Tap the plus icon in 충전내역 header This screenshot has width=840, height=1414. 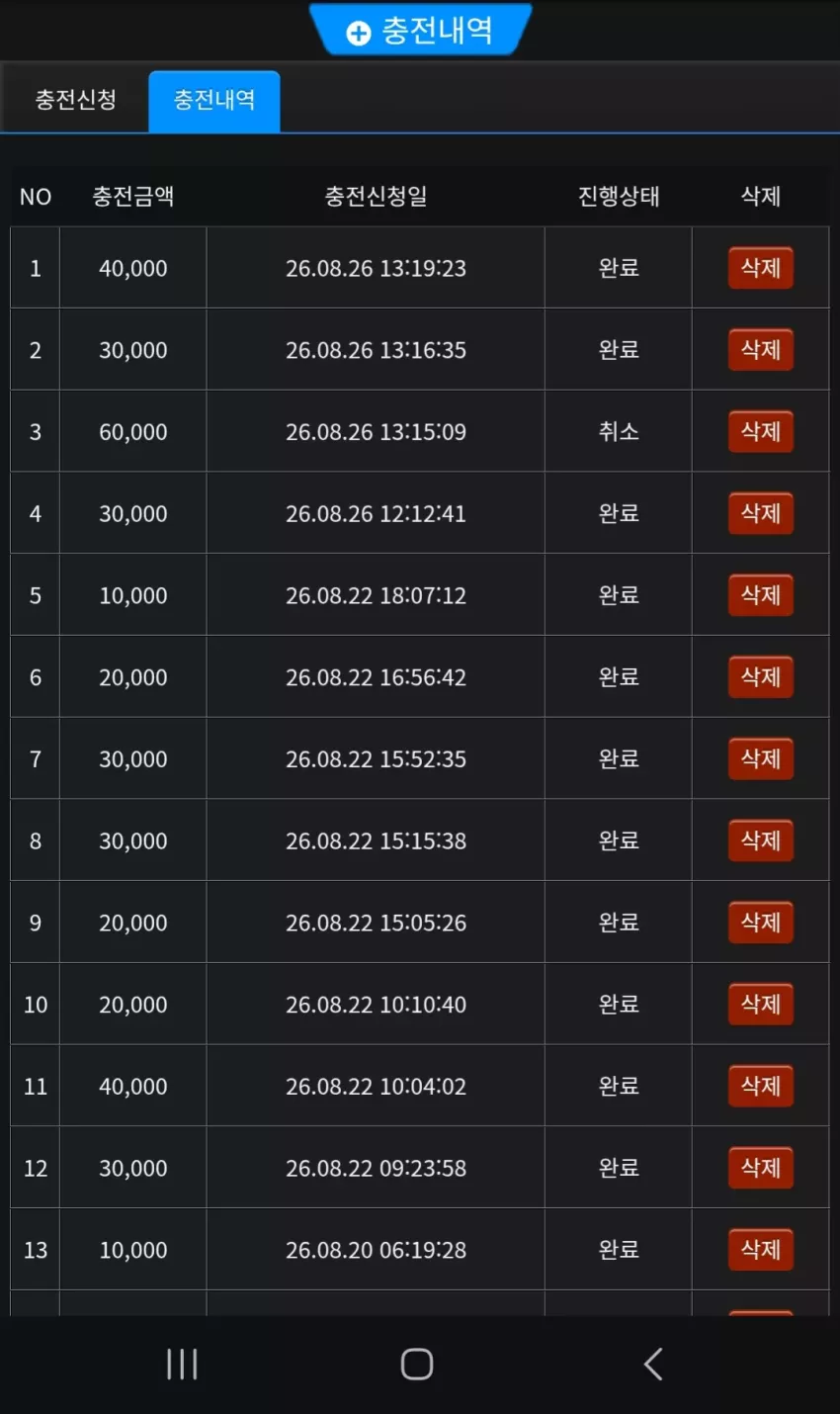(x=358, y=34)
